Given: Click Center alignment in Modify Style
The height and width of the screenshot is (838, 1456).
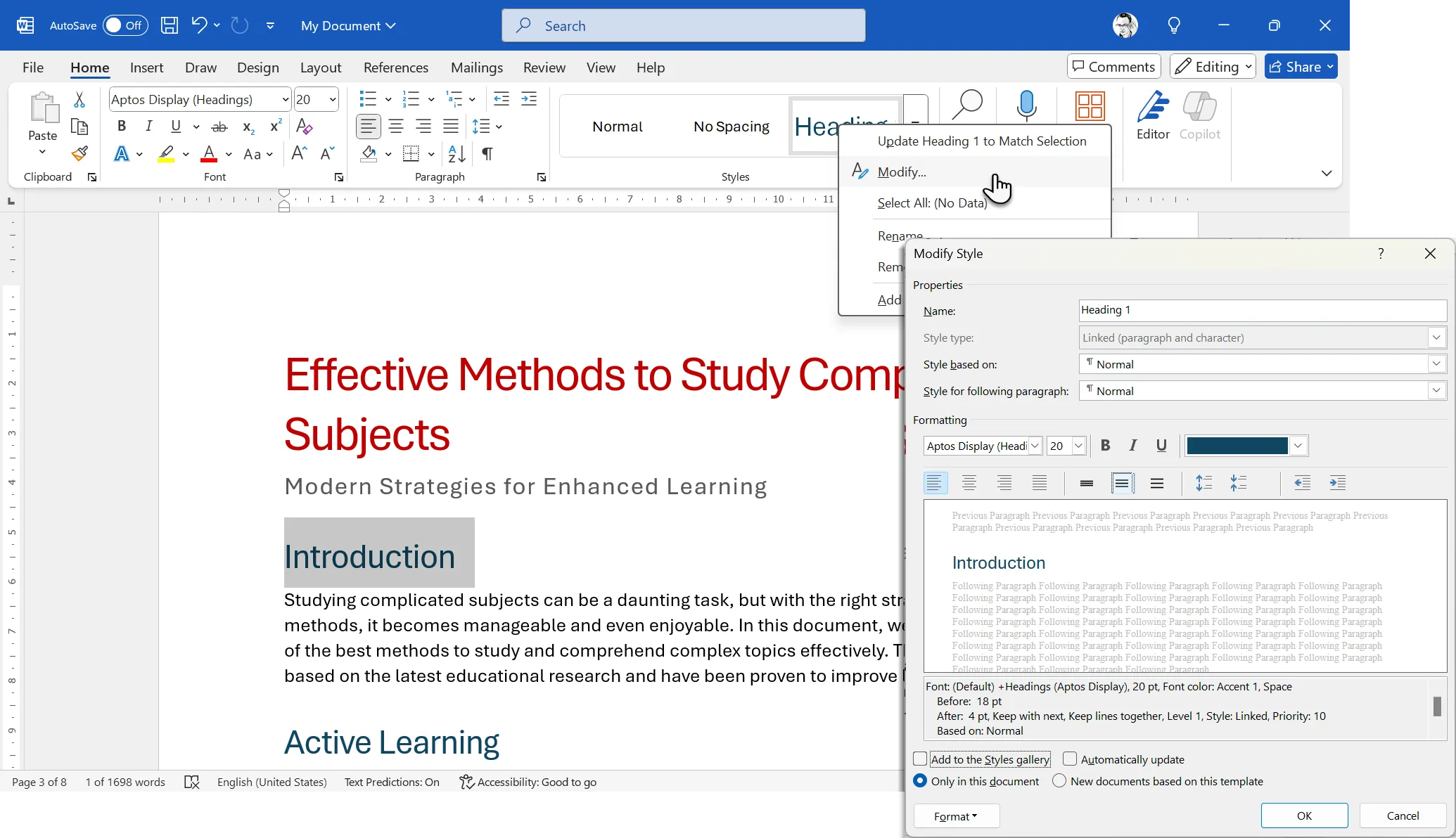Looking at the screenshot, I should coord(969,483).
